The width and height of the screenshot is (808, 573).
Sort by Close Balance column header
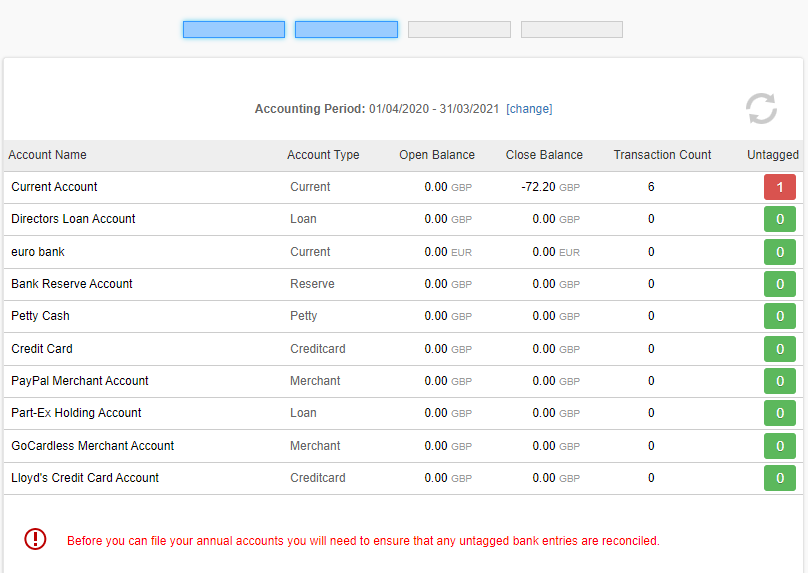pyautogui.click(x=544, y=155)
